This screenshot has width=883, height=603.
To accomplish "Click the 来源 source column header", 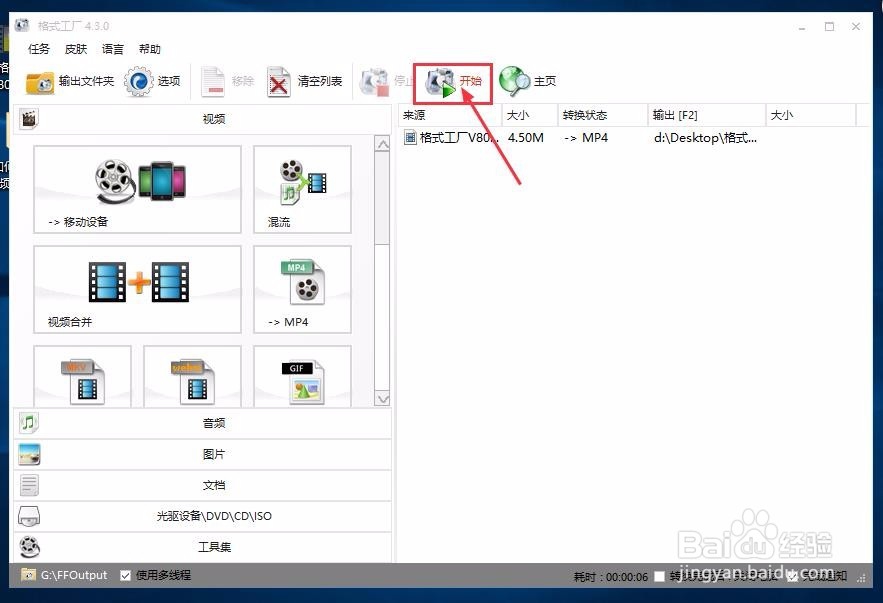I will [x=450, y=115].
